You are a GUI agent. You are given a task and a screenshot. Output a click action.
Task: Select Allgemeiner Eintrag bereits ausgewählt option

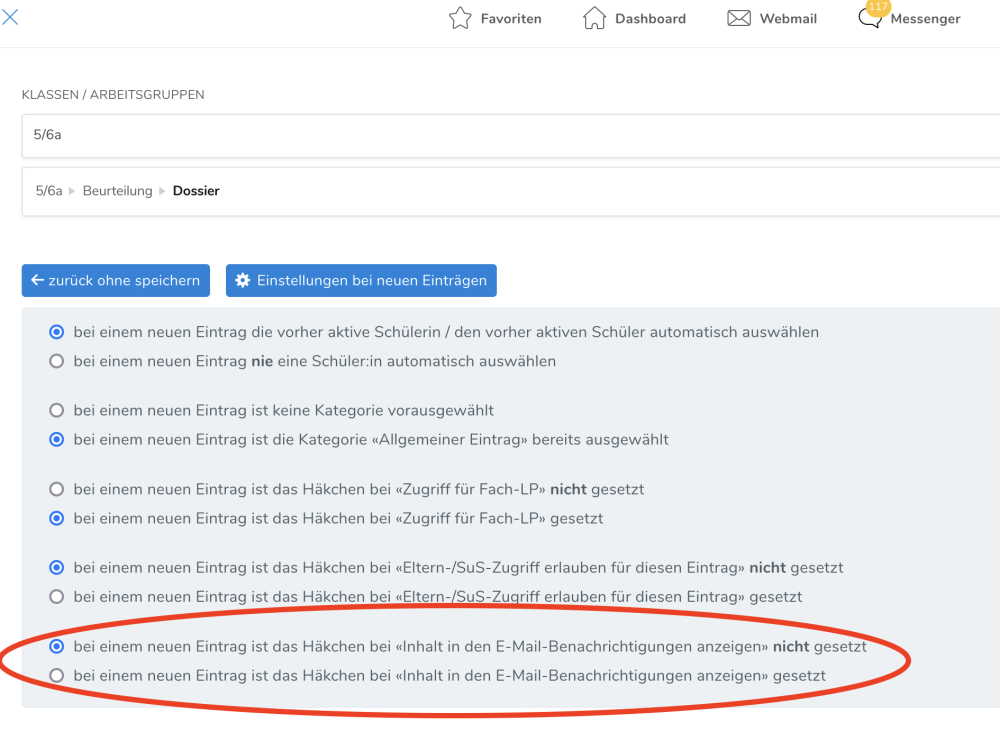tap(57, 439)
